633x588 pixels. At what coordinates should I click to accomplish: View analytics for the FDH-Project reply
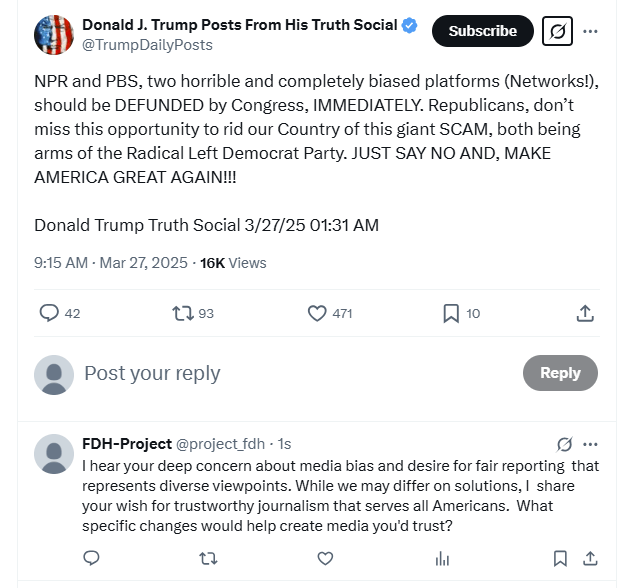pos(442,558)
